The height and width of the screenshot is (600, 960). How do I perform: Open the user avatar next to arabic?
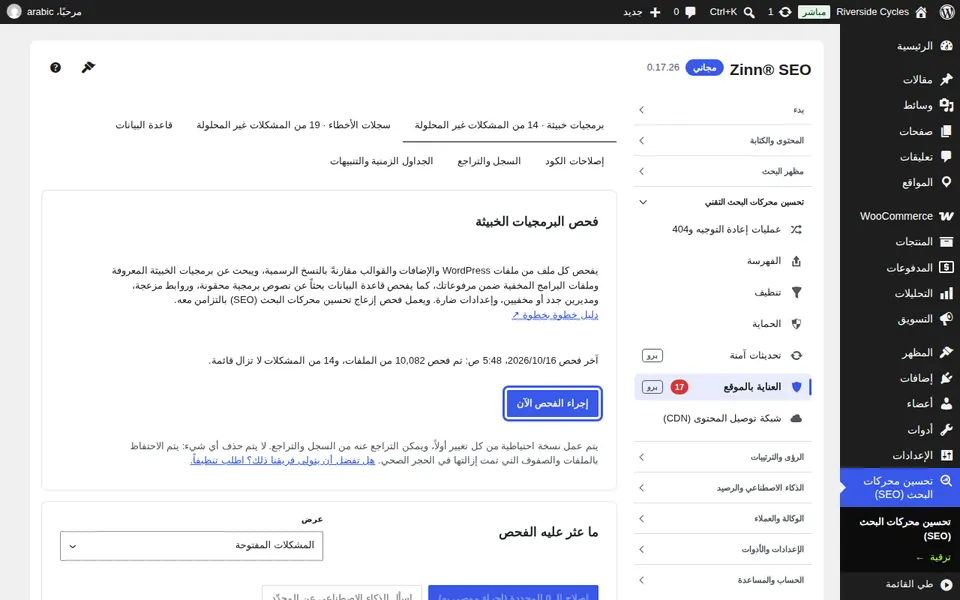pos(13,12)
